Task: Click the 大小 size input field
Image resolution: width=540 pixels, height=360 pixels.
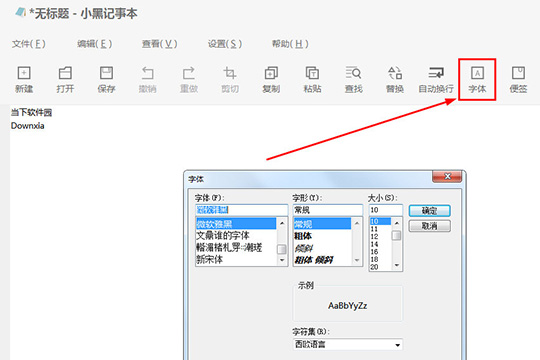Action: coord(385,210)
